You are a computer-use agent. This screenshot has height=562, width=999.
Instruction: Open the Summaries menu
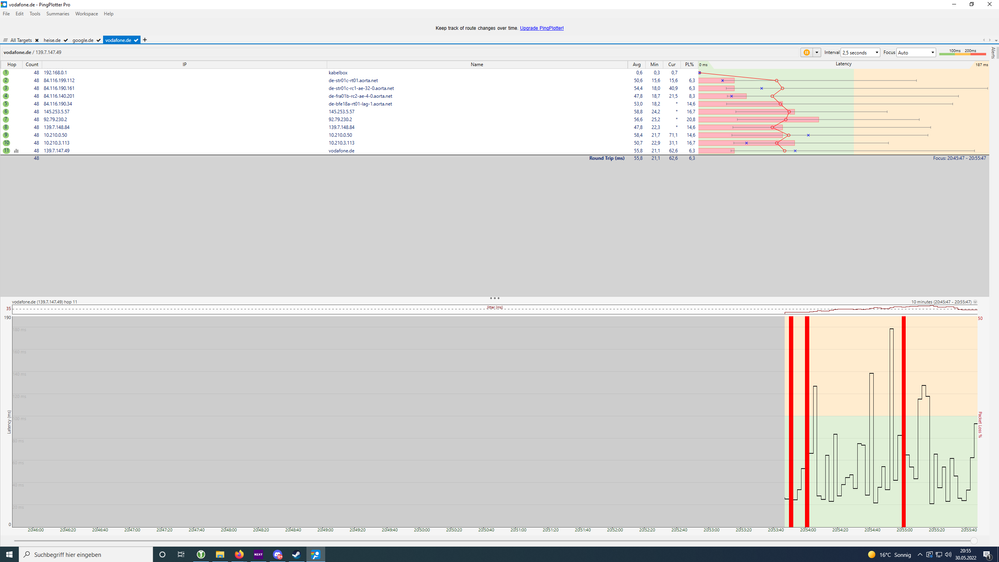tap(57, 13)
